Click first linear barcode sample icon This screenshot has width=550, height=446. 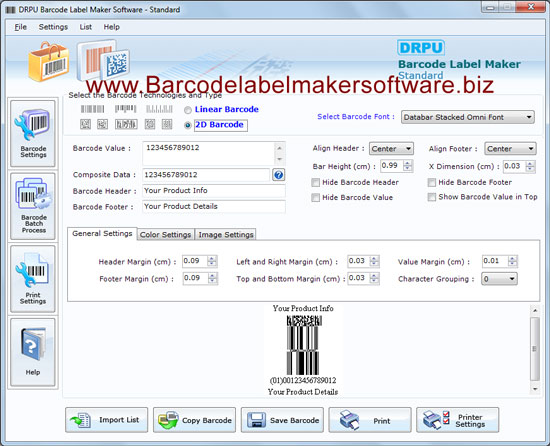[x=93, y=109]
